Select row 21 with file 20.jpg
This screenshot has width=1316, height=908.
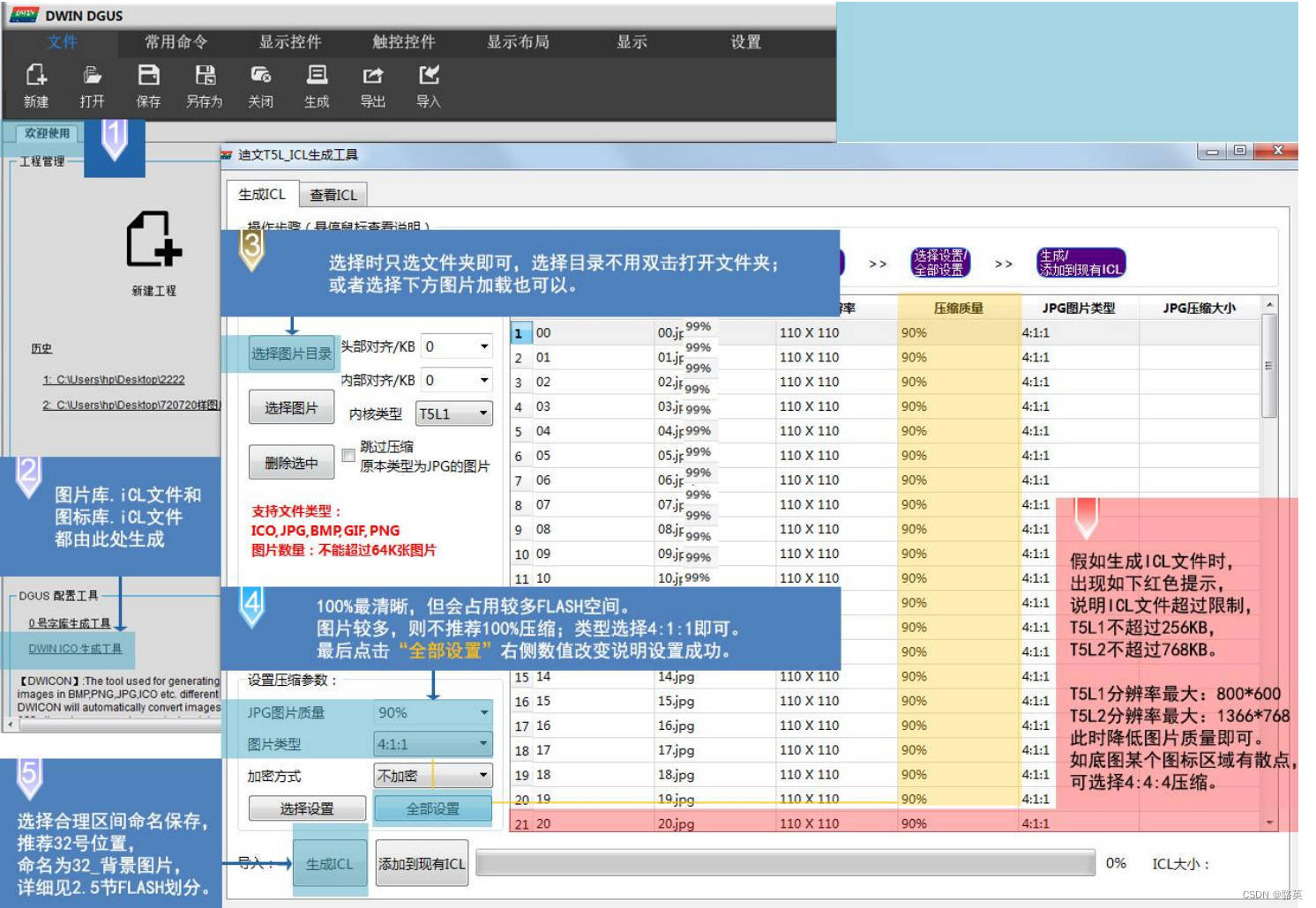(x=886, y=823)
